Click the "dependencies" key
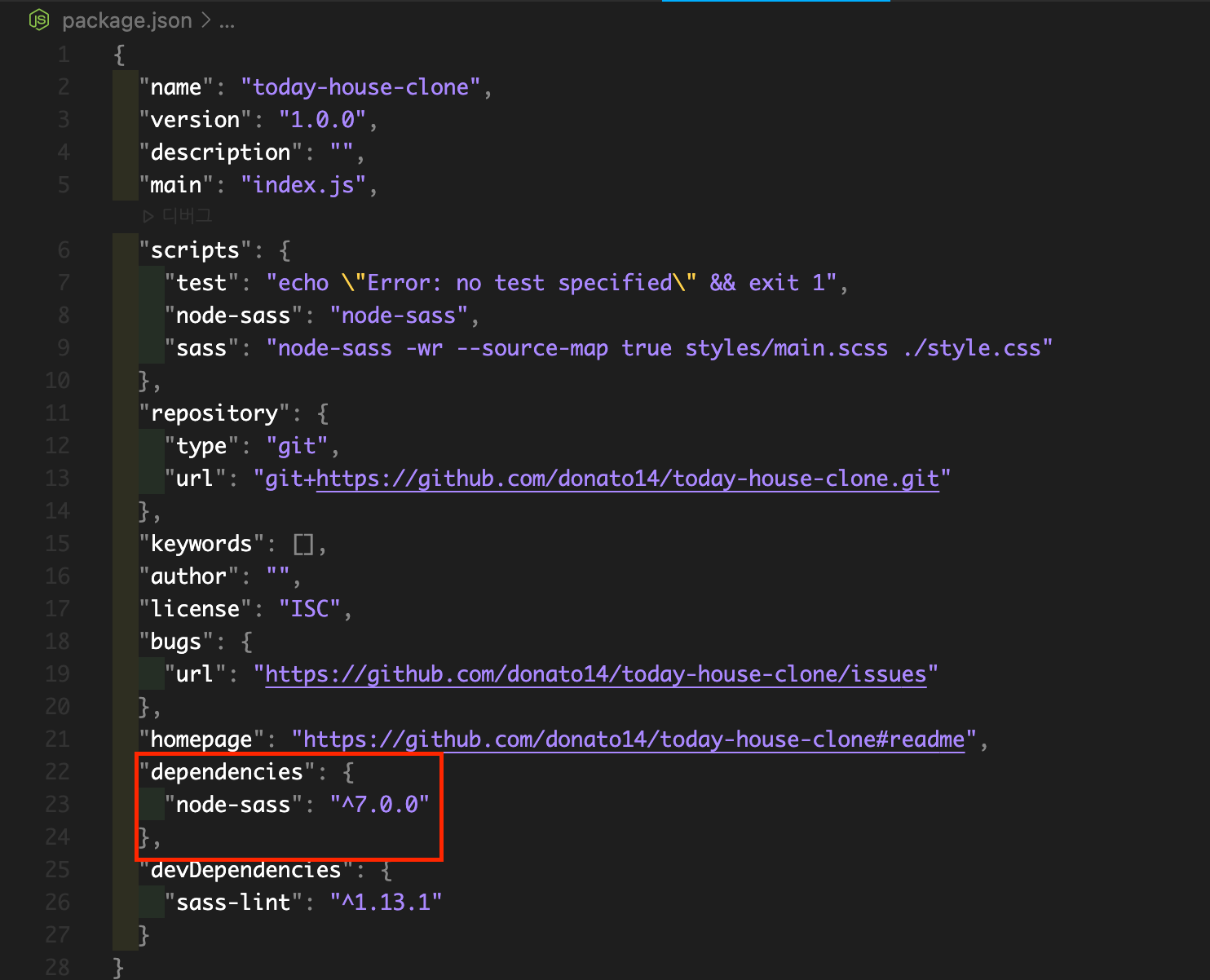 click(227, 772)
